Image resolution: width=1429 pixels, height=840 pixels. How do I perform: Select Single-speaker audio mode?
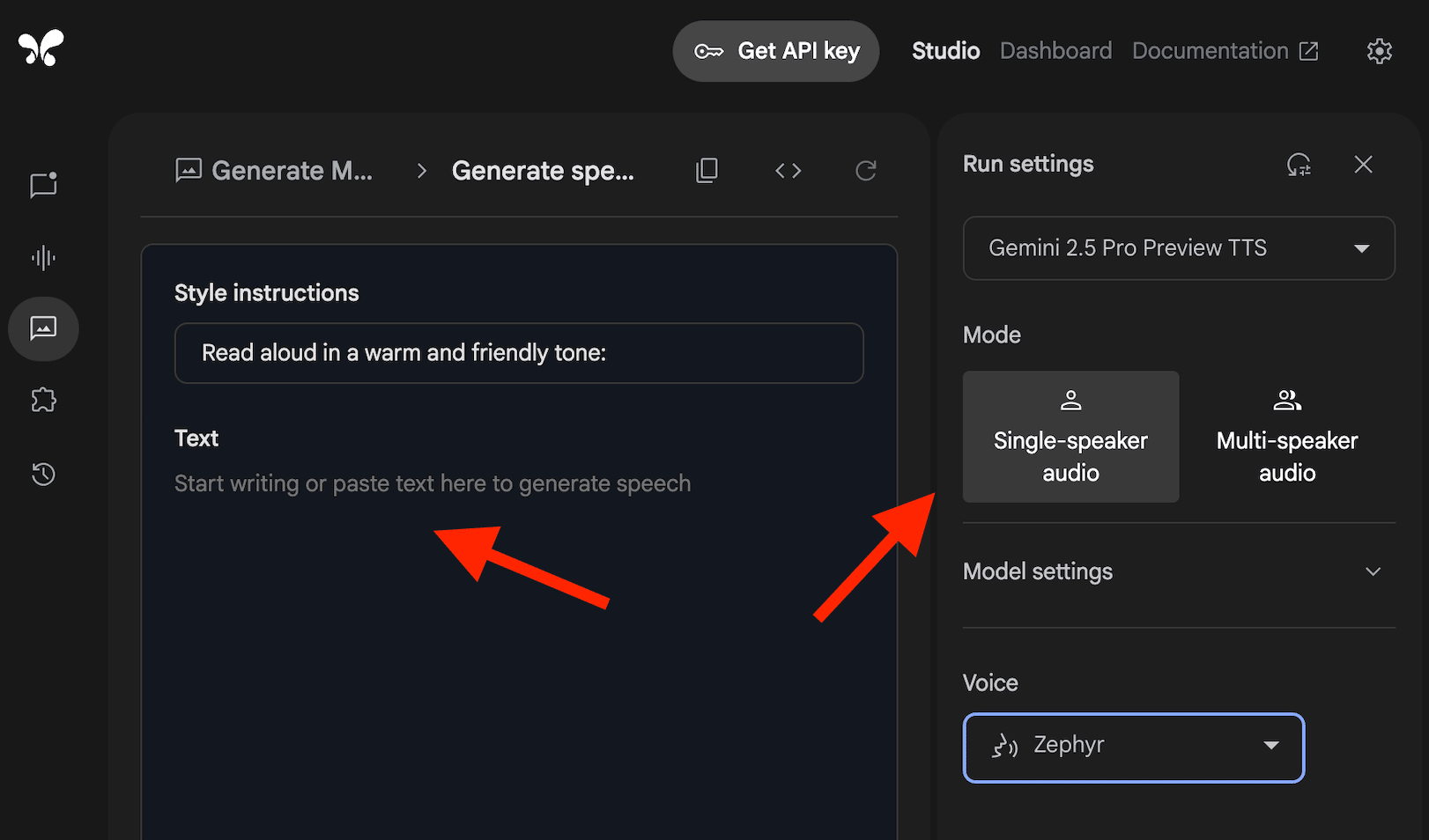[x=1070, y=437]
